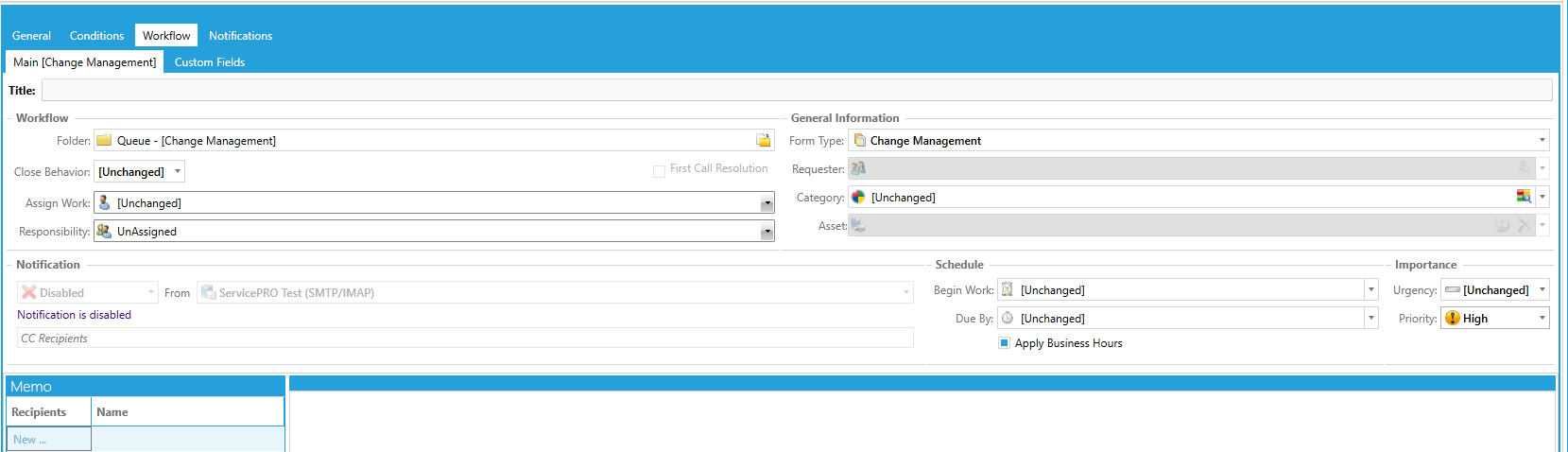Click the Begin Work calendar icon
Viewport: 1568px width, 452px height.
pos(1008,289)
